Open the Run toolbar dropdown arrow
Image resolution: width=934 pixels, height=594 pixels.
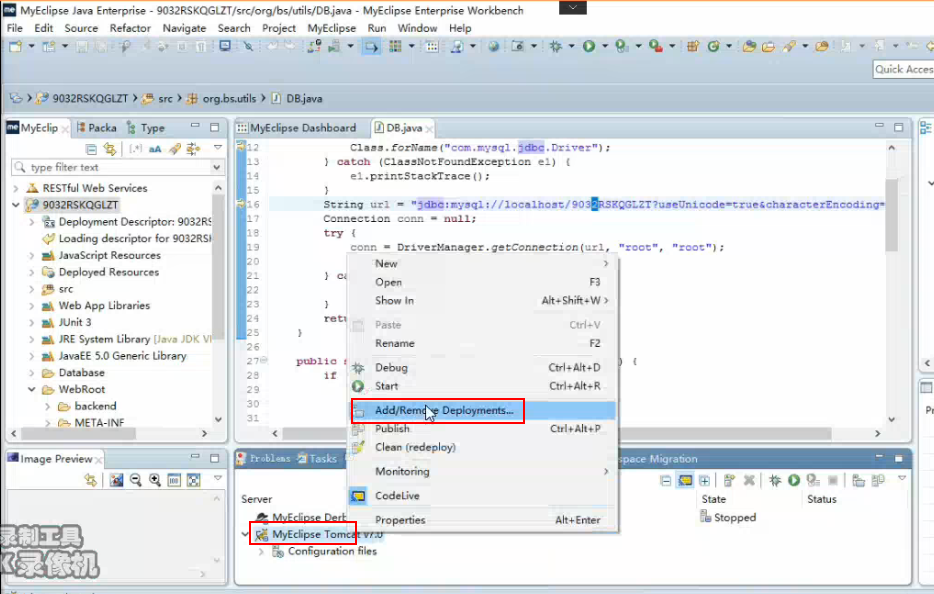[605, 46]
